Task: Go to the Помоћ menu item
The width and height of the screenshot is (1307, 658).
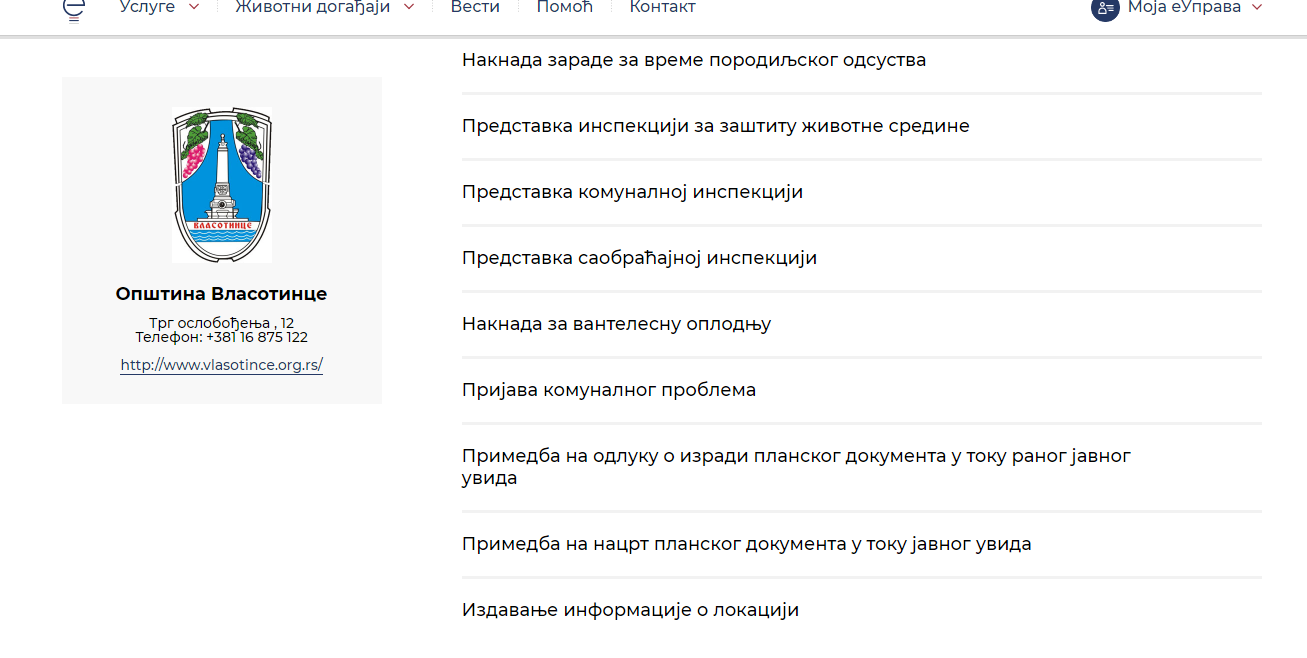Action: pos(565,8)
